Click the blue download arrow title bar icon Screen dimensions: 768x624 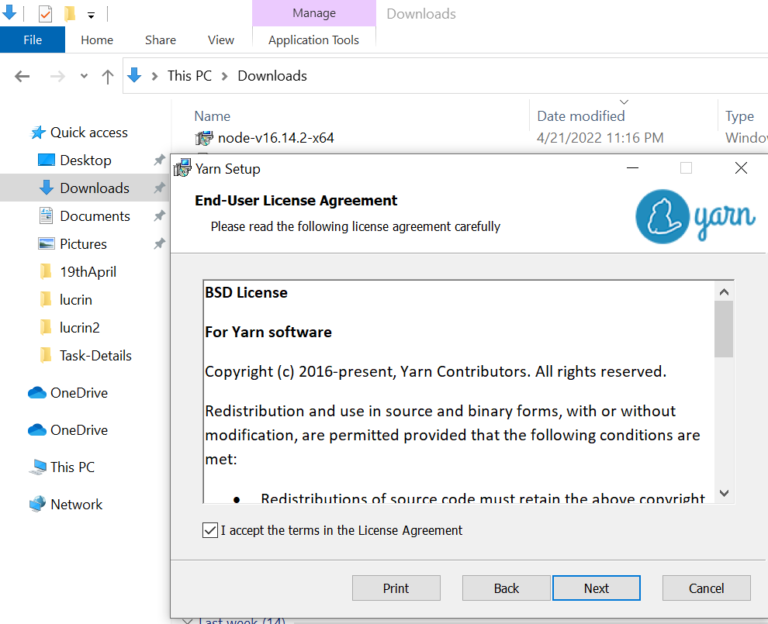(9, 12)
